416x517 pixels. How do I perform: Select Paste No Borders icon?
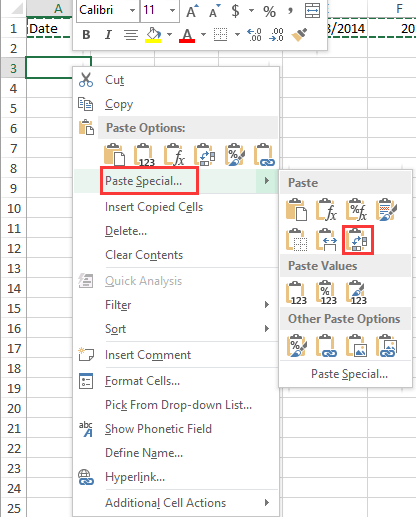[297, 240]
